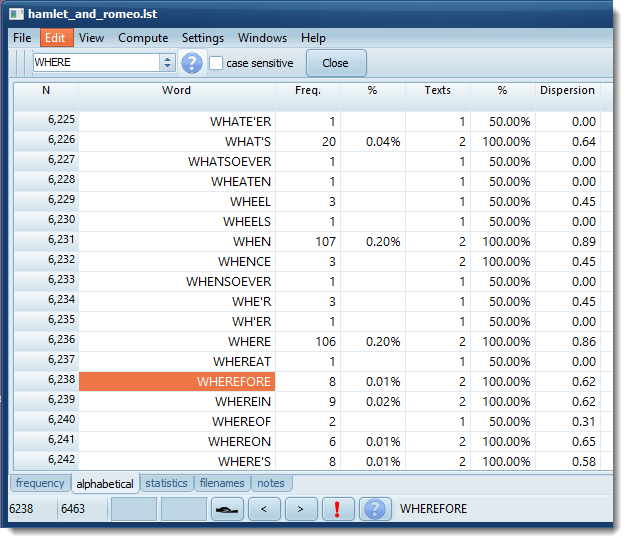Click the 0.02% value in WHEREIN row

(383, 402)
